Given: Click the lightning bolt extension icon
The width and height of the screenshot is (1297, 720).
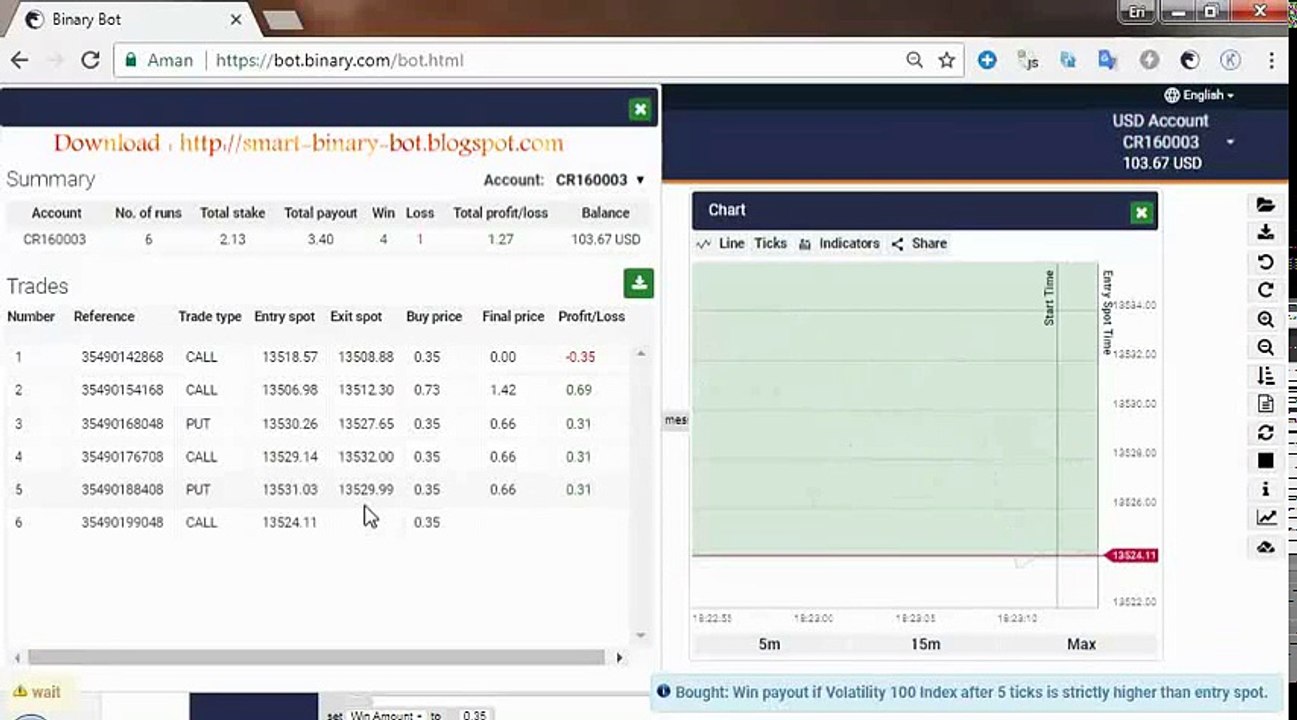Looking at the screenshot, I should 1149,60.
